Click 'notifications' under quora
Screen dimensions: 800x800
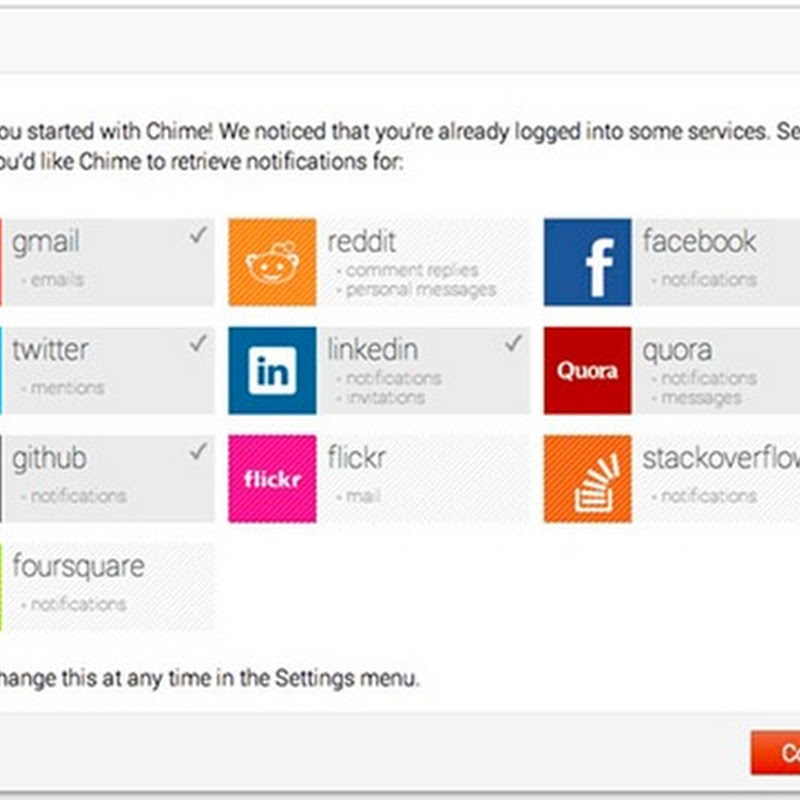709,378
